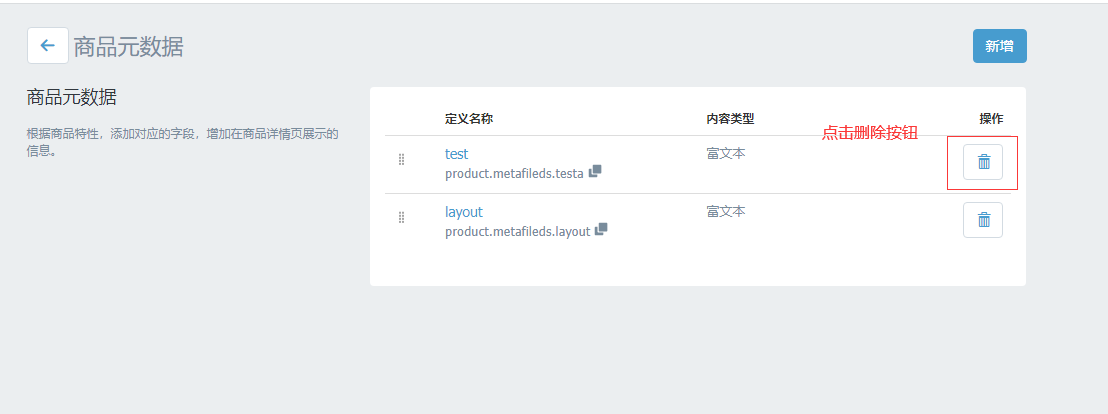
Task: Click the 内容类型 column header
Action: tap(731, 119)
